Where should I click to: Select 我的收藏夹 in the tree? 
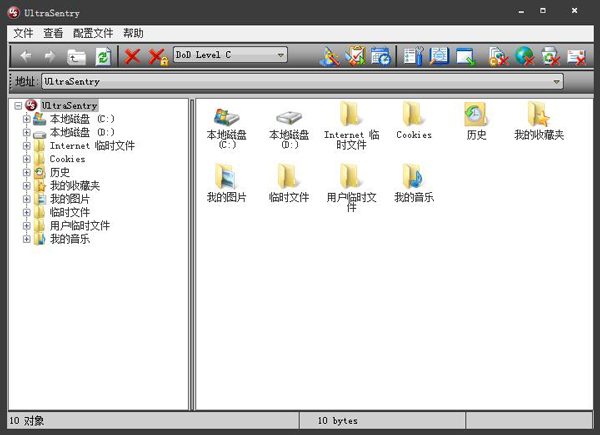coord(75,186)
